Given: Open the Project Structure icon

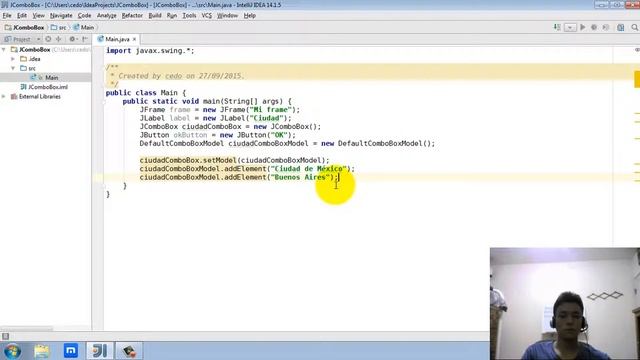Looking at the screenshot, I should (620, 27).
